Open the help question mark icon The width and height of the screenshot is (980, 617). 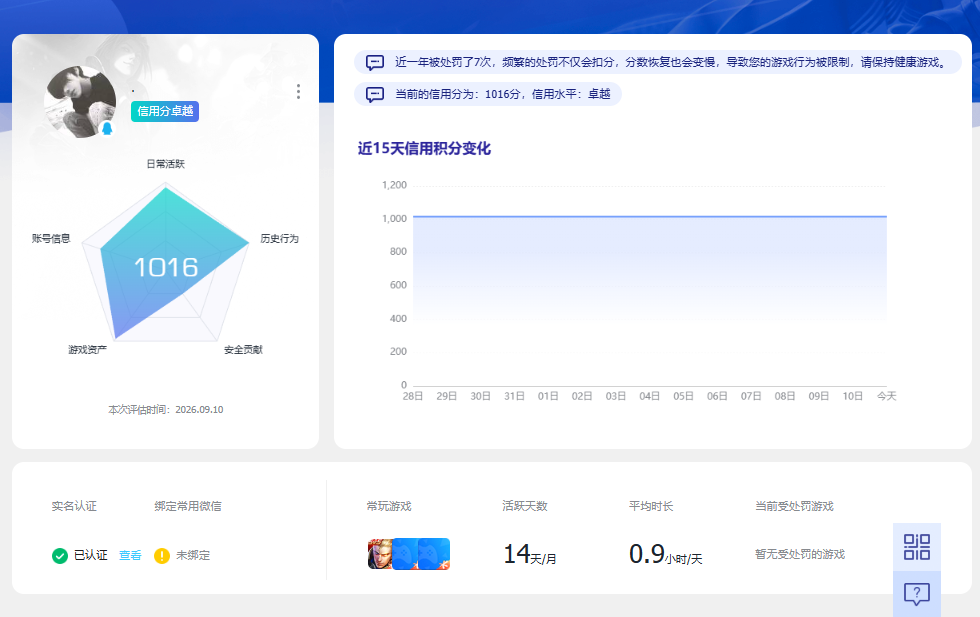(x=916, y=593)
